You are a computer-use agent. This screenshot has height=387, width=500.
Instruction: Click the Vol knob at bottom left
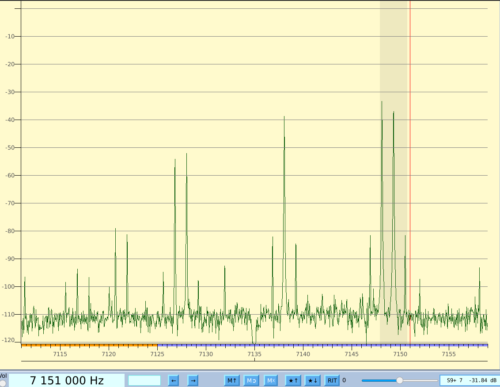pyautogui.click(x=3, y=384)
